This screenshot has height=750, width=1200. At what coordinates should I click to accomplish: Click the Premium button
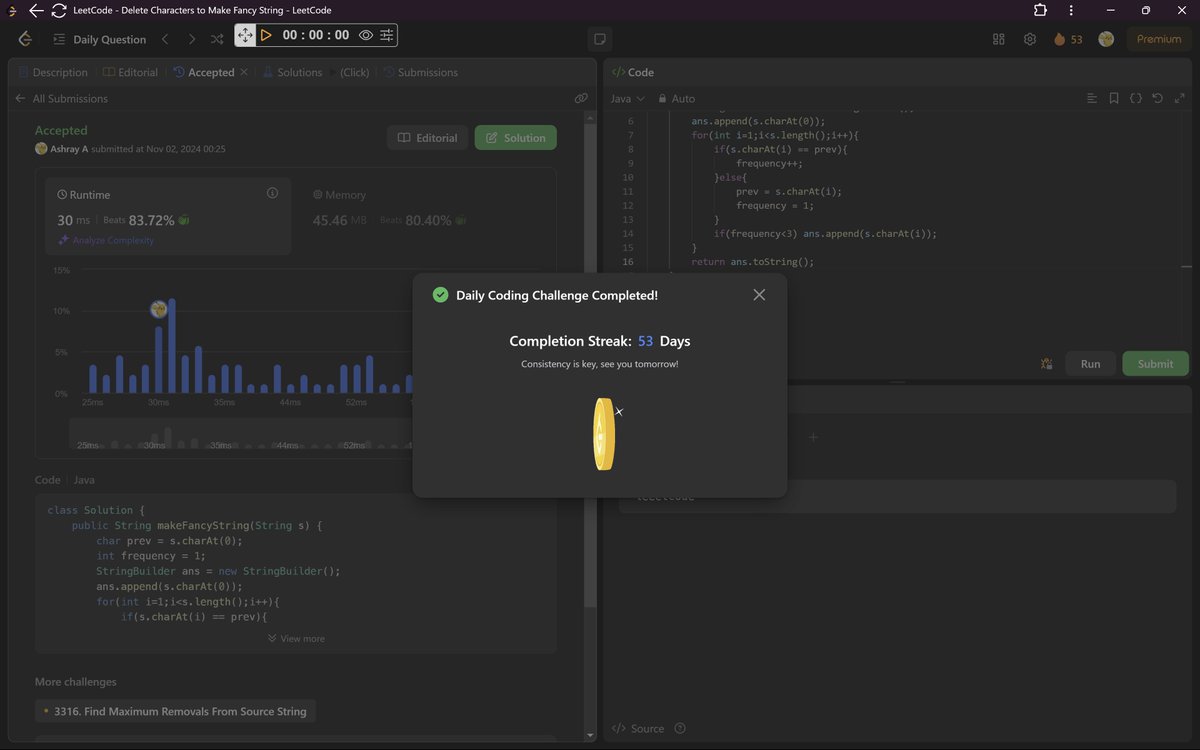click(1159, 39)
